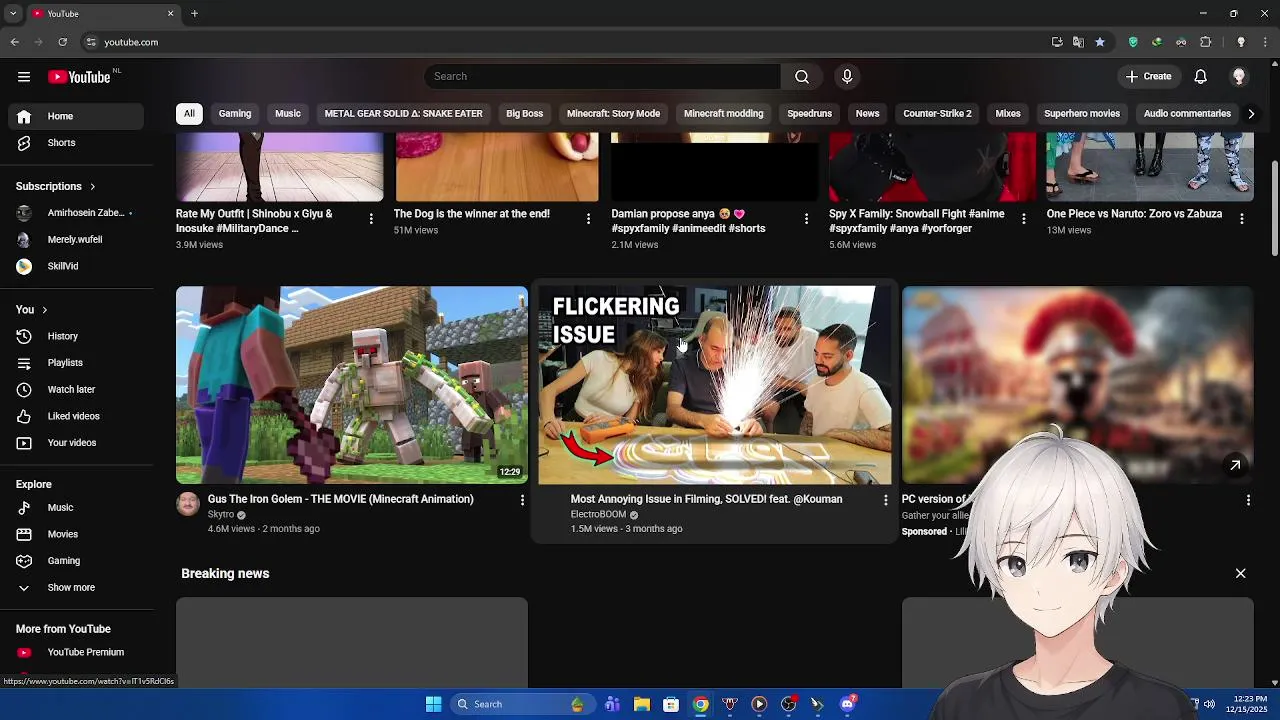Open File Explorer from the taskbar
The height and width of the screenshot is (720, 1280).
tap(642, 704)
